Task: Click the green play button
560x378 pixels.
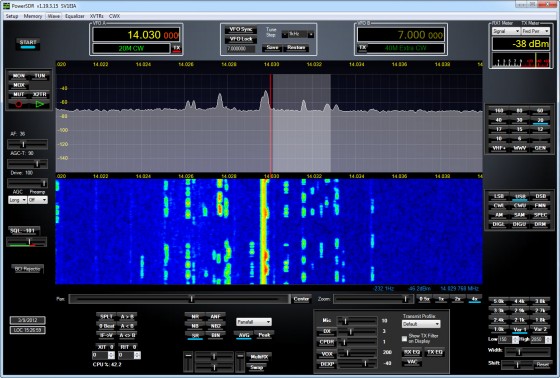Action: coord(40,104)
